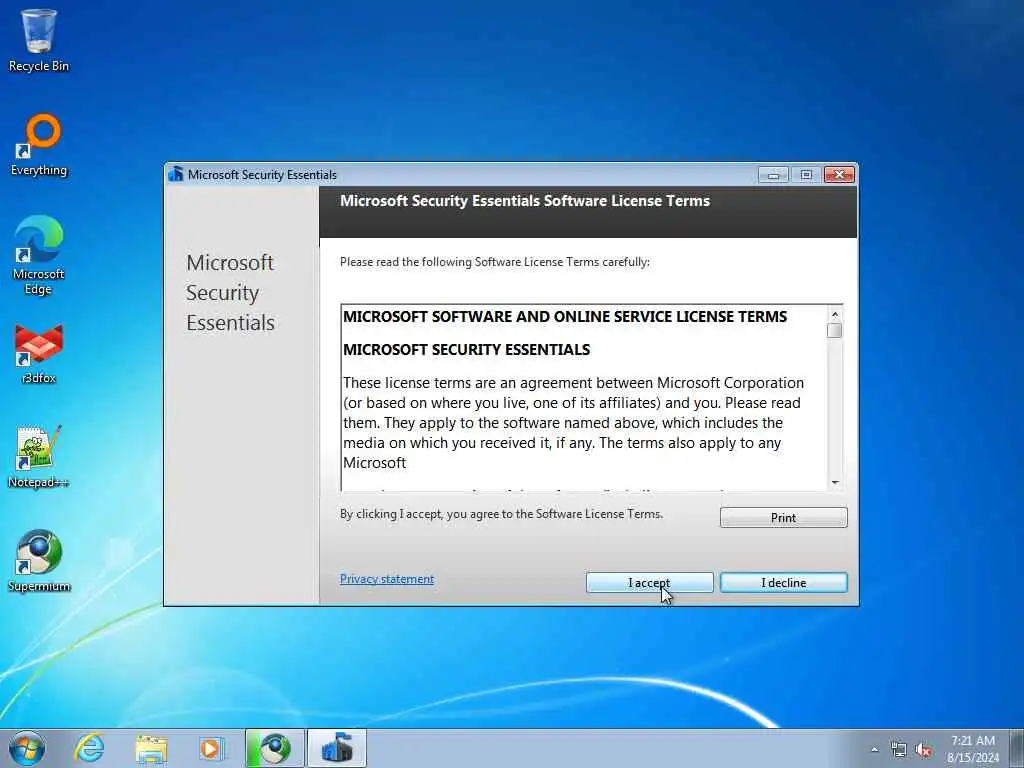The width and height of the screenshot is (1024, 768).
Task: Select the r3dfox desktop shortcut
Action: pos(39,353)
